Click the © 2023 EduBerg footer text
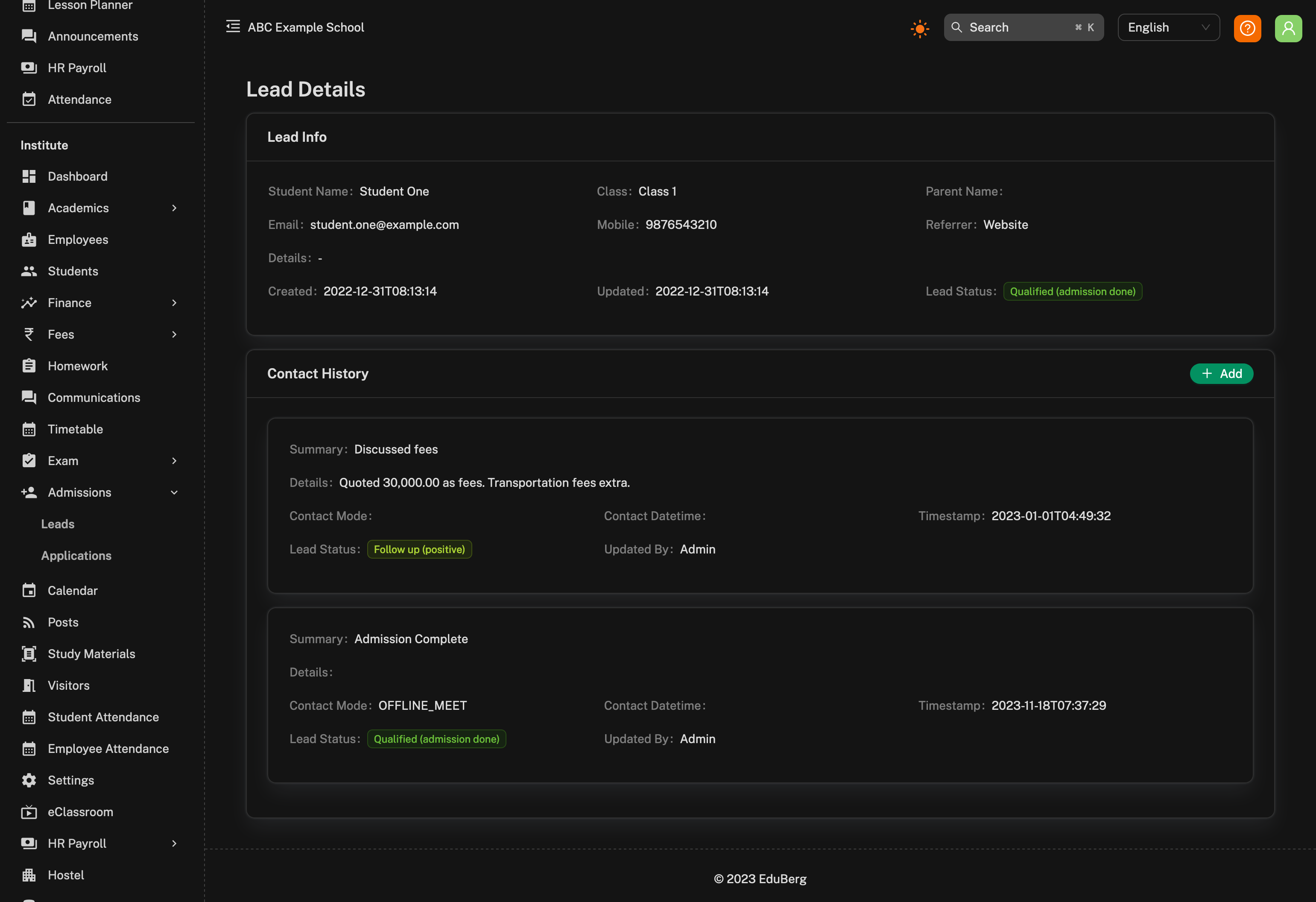Screen dimensions: 1316x902 point(760,879)
